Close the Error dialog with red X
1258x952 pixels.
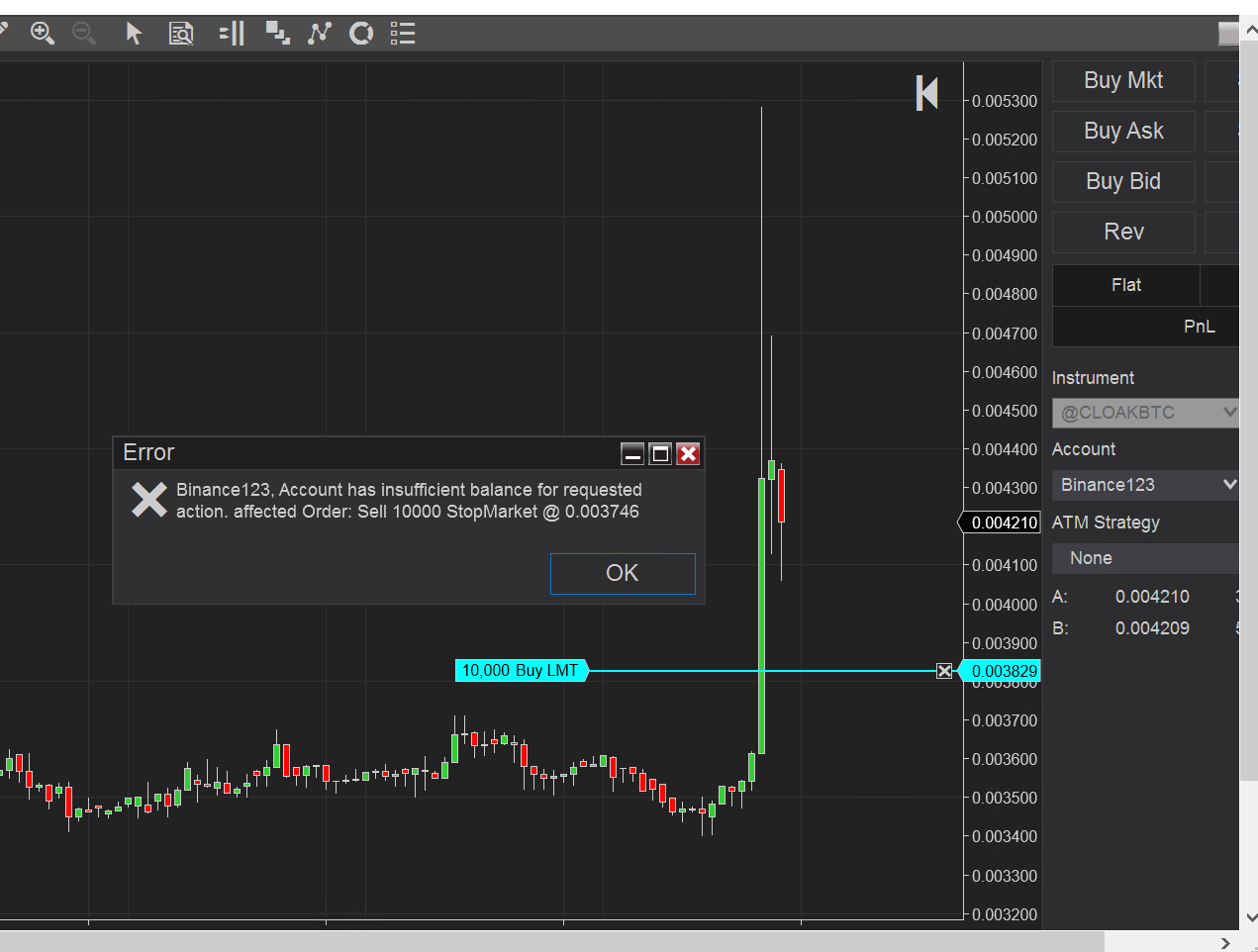pos(688,453)
